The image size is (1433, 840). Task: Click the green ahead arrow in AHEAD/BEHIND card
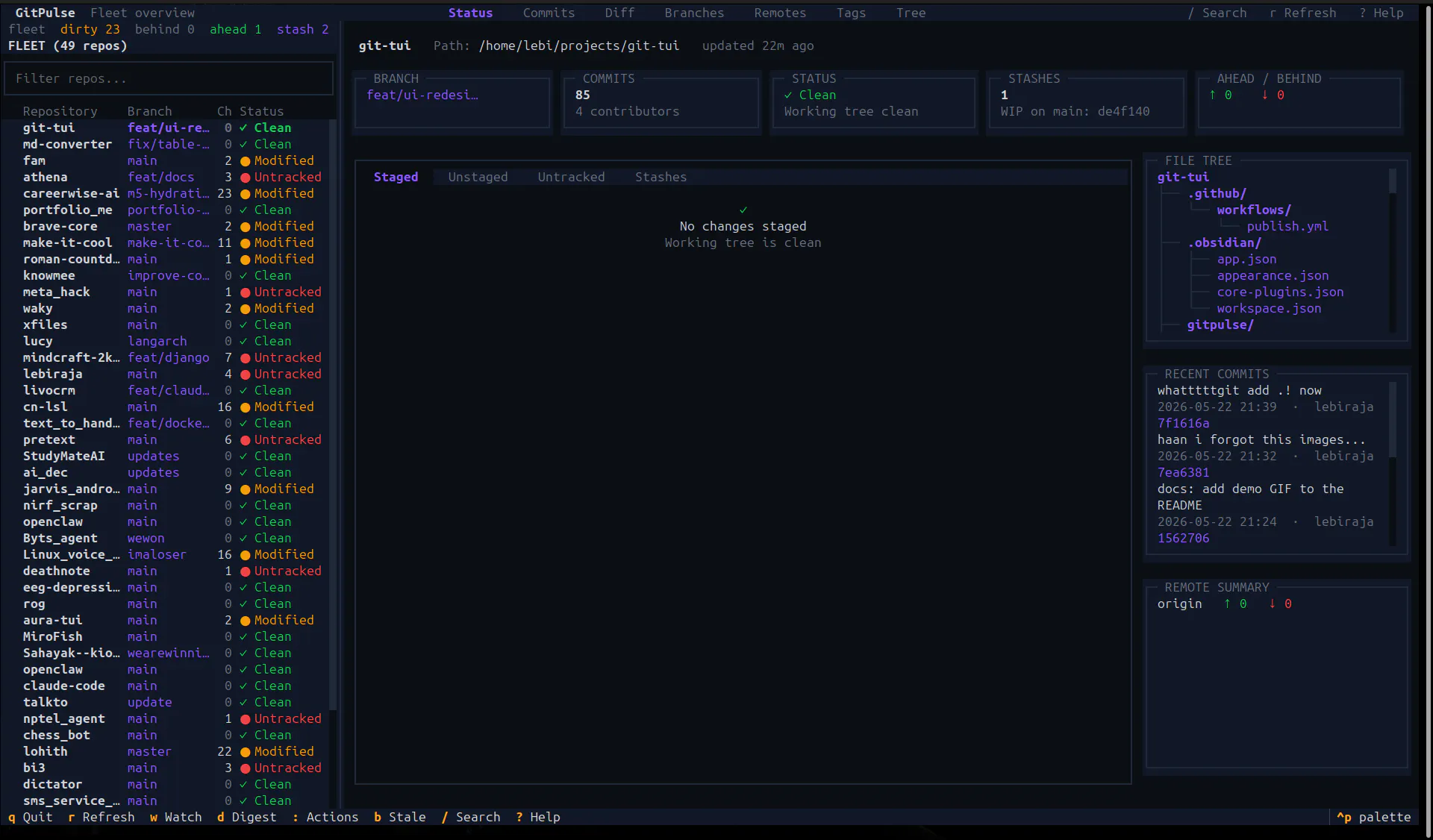tap(1213, 95)
